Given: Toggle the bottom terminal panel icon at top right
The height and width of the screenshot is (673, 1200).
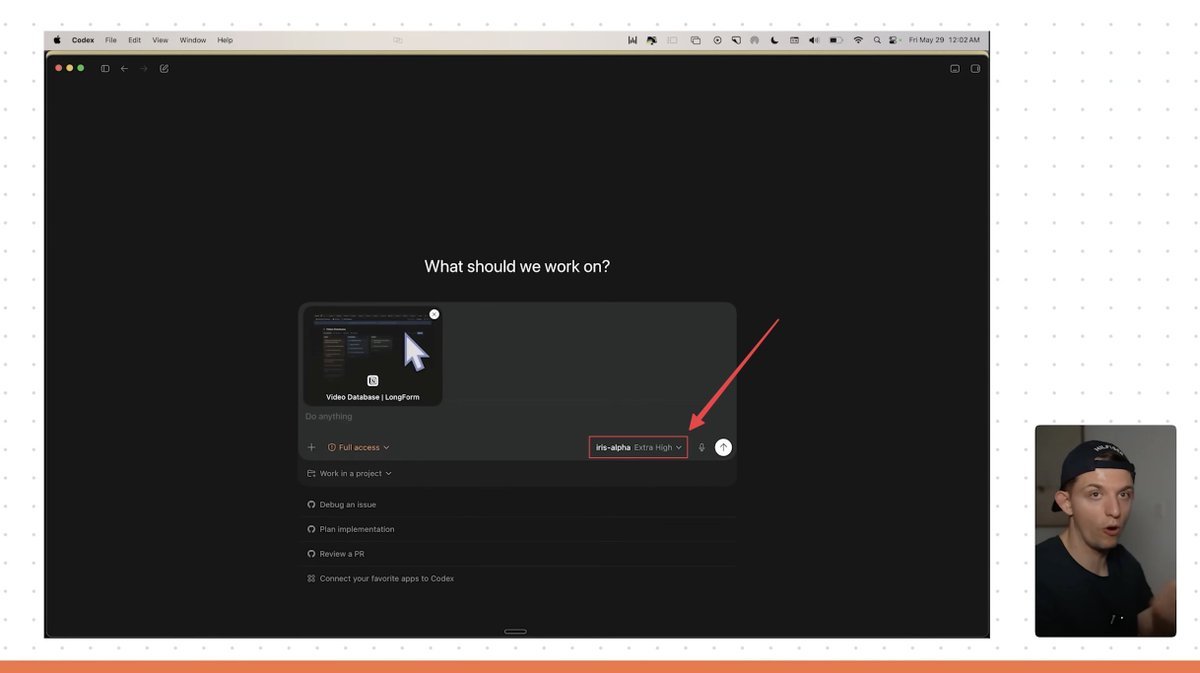Looking at the screenshot, I should 955,68.
